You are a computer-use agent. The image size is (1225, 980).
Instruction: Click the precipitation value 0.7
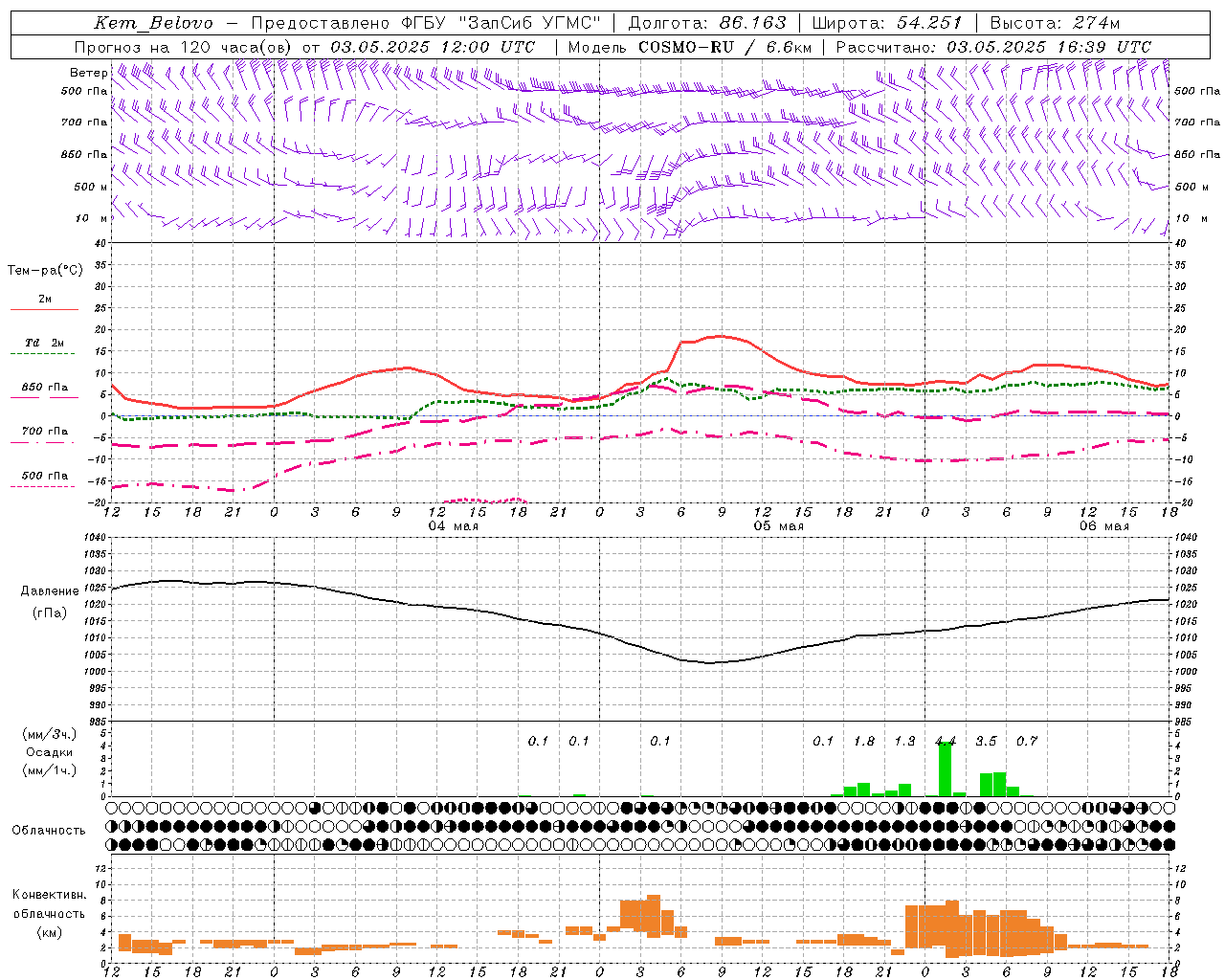pyautogui.click(x=1027, y=742)
